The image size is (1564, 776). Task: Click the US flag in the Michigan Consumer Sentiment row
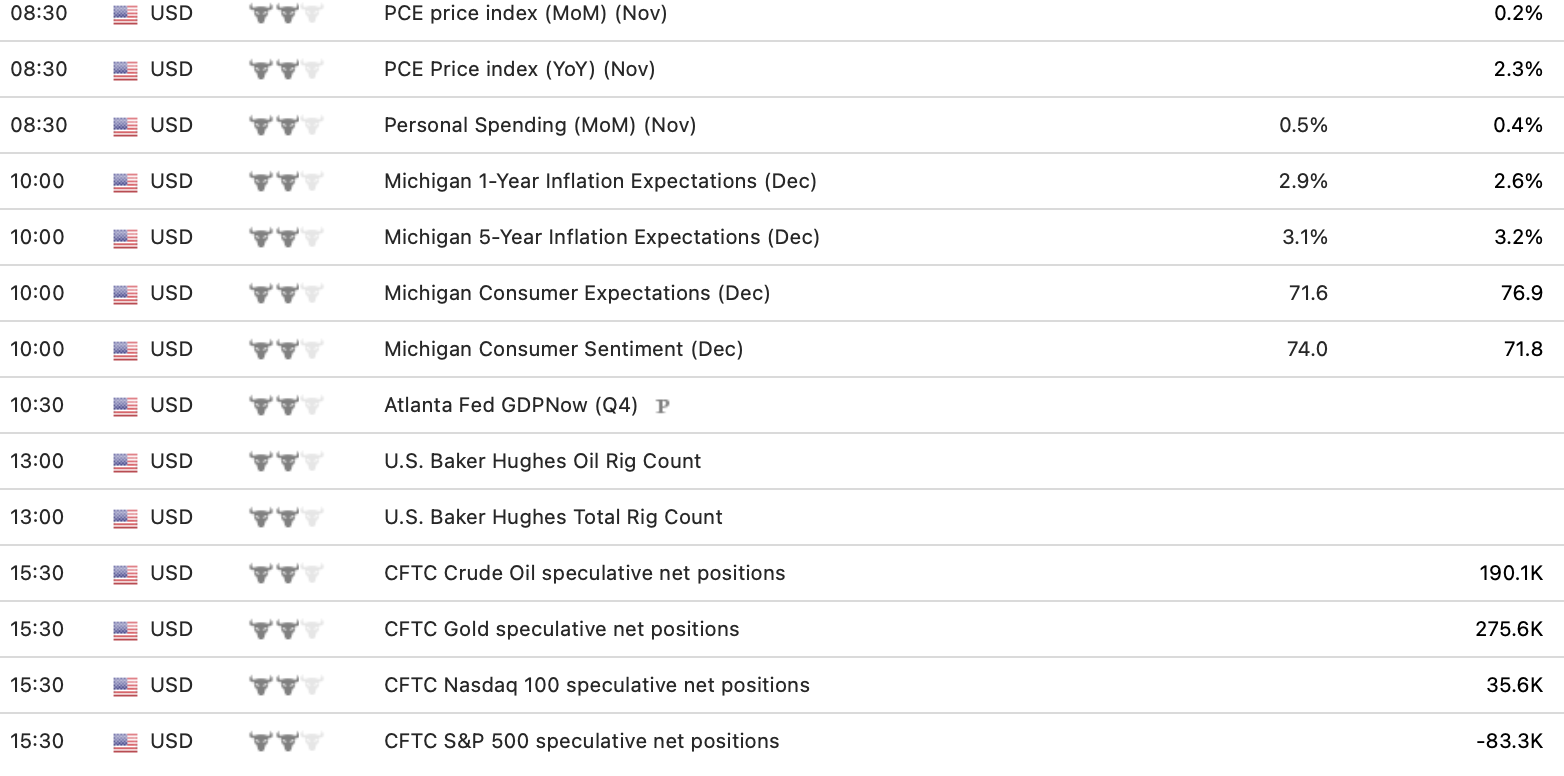(x=125, y=350)
